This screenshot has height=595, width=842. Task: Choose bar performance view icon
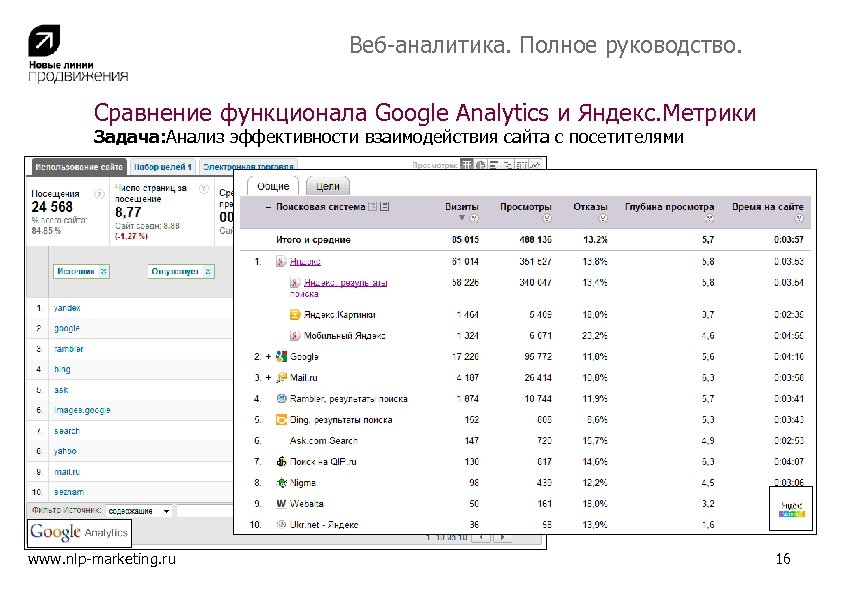tap(494, 165)
